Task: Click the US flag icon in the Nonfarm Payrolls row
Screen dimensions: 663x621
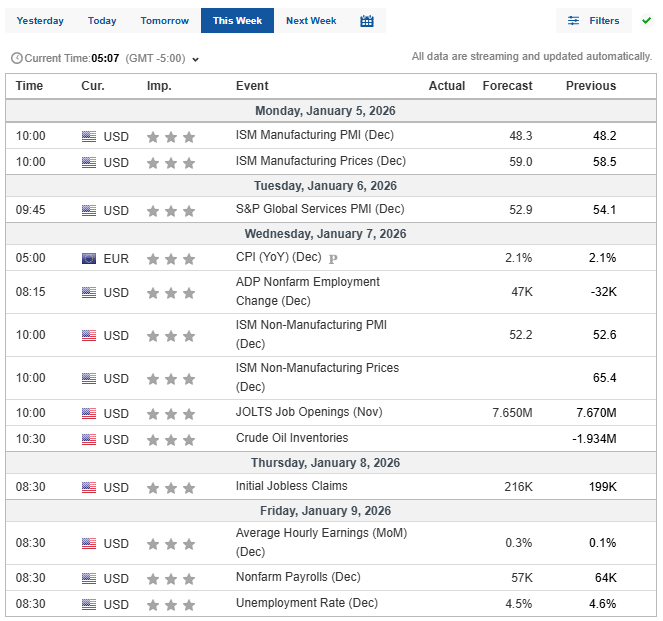Action: coord(89,578)
